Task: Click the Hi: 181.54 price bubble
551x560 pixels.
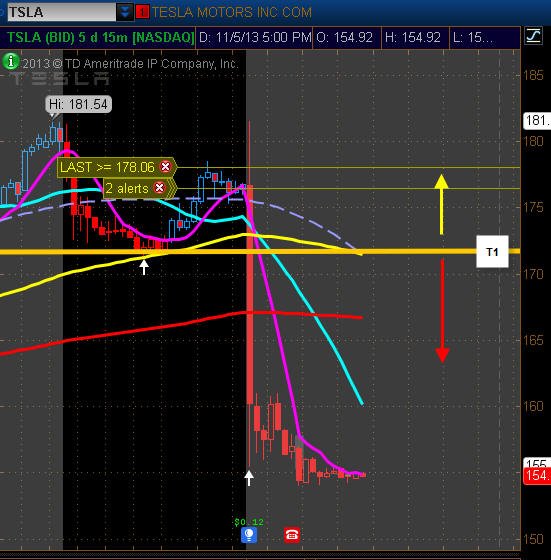Action: pos(78,104)
